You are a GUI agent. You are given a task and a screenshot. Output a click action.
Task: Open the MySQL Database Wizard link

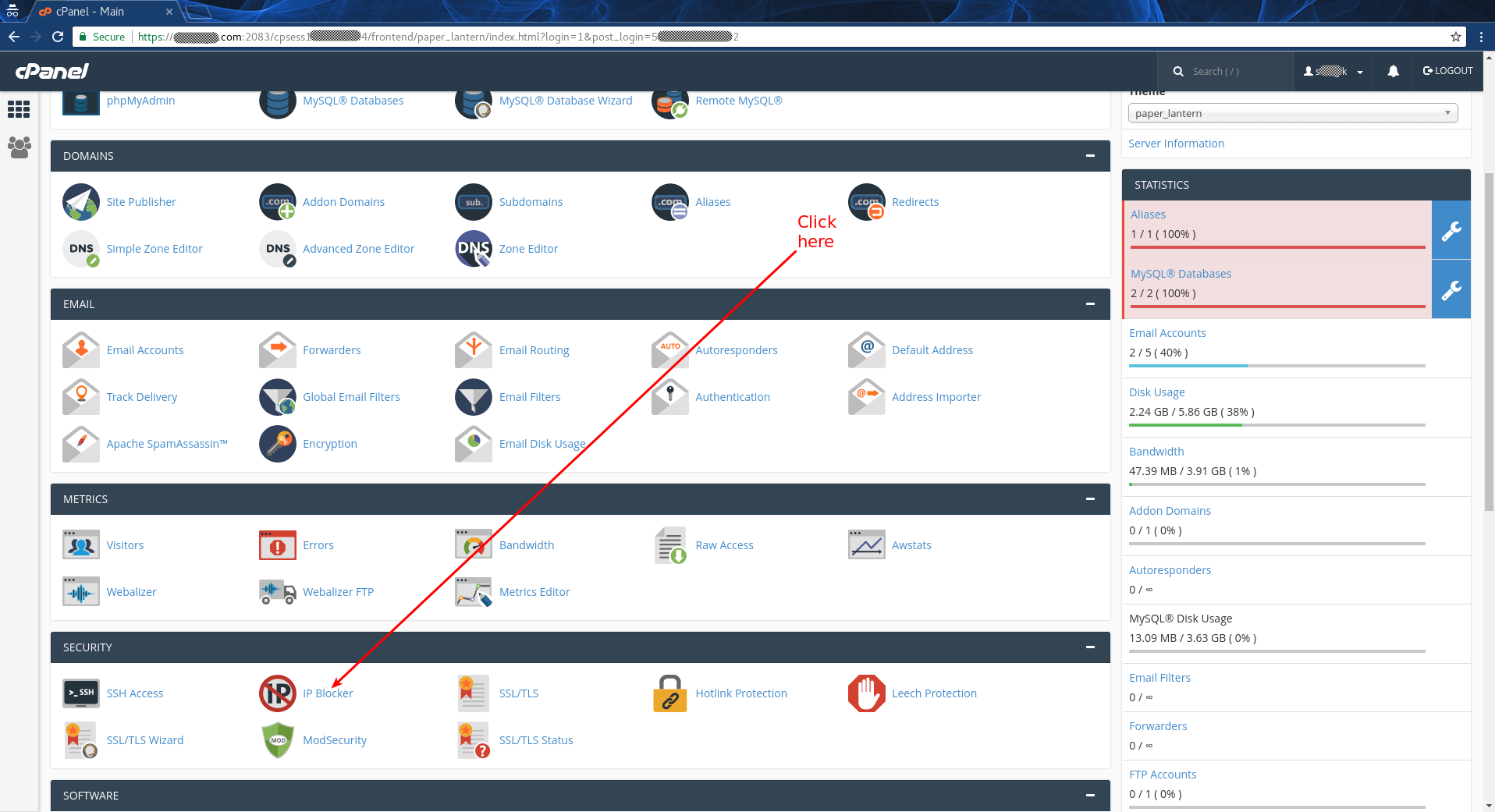click(x=566, y=101)
